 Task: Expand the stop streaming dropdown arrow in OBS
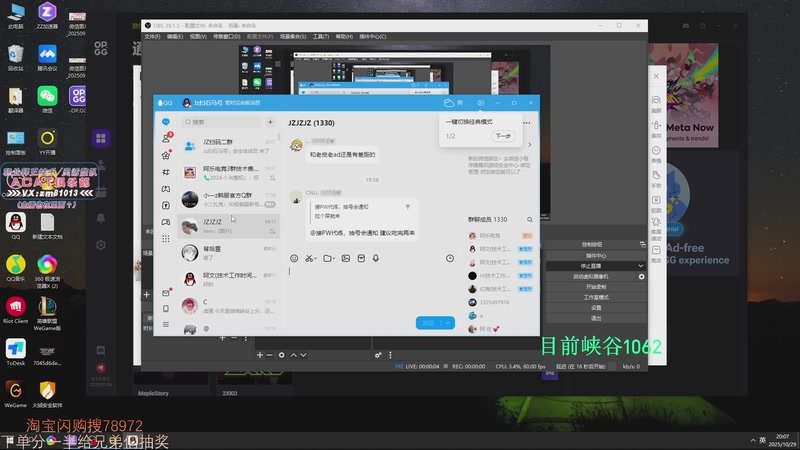pos(640,266)
